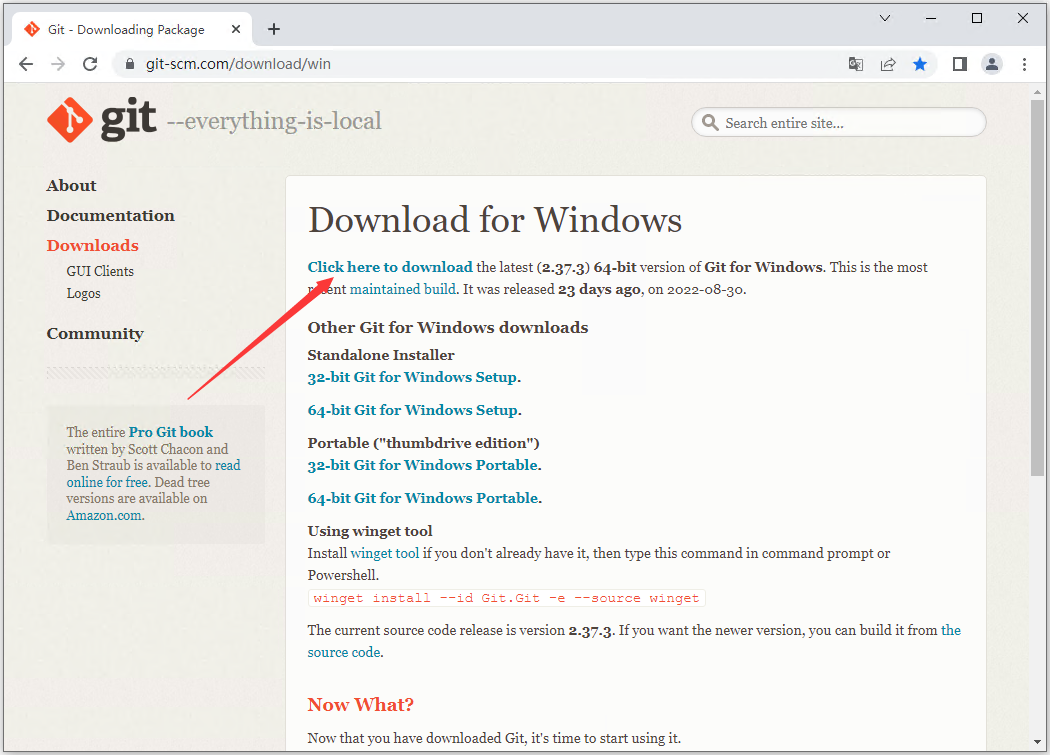Download 64-bit Git for Windows Setup
The image size is (1050, 755).
412,410
